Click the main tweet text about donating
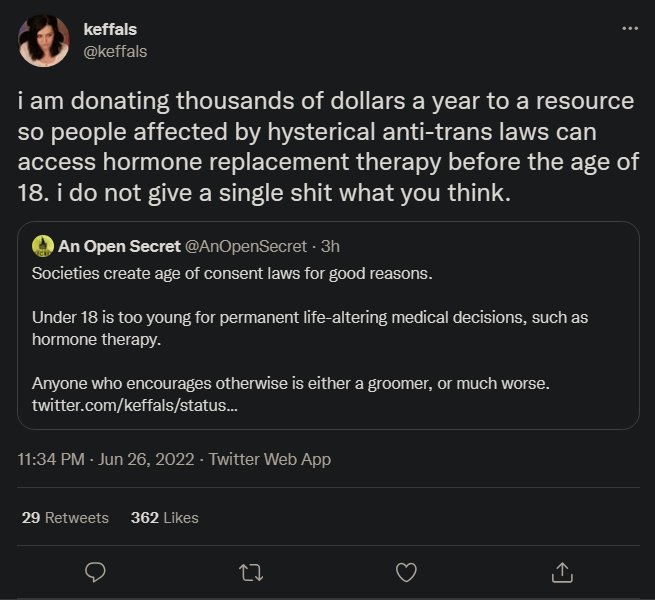This screenshot has height=600, width=655. [326, 146]
